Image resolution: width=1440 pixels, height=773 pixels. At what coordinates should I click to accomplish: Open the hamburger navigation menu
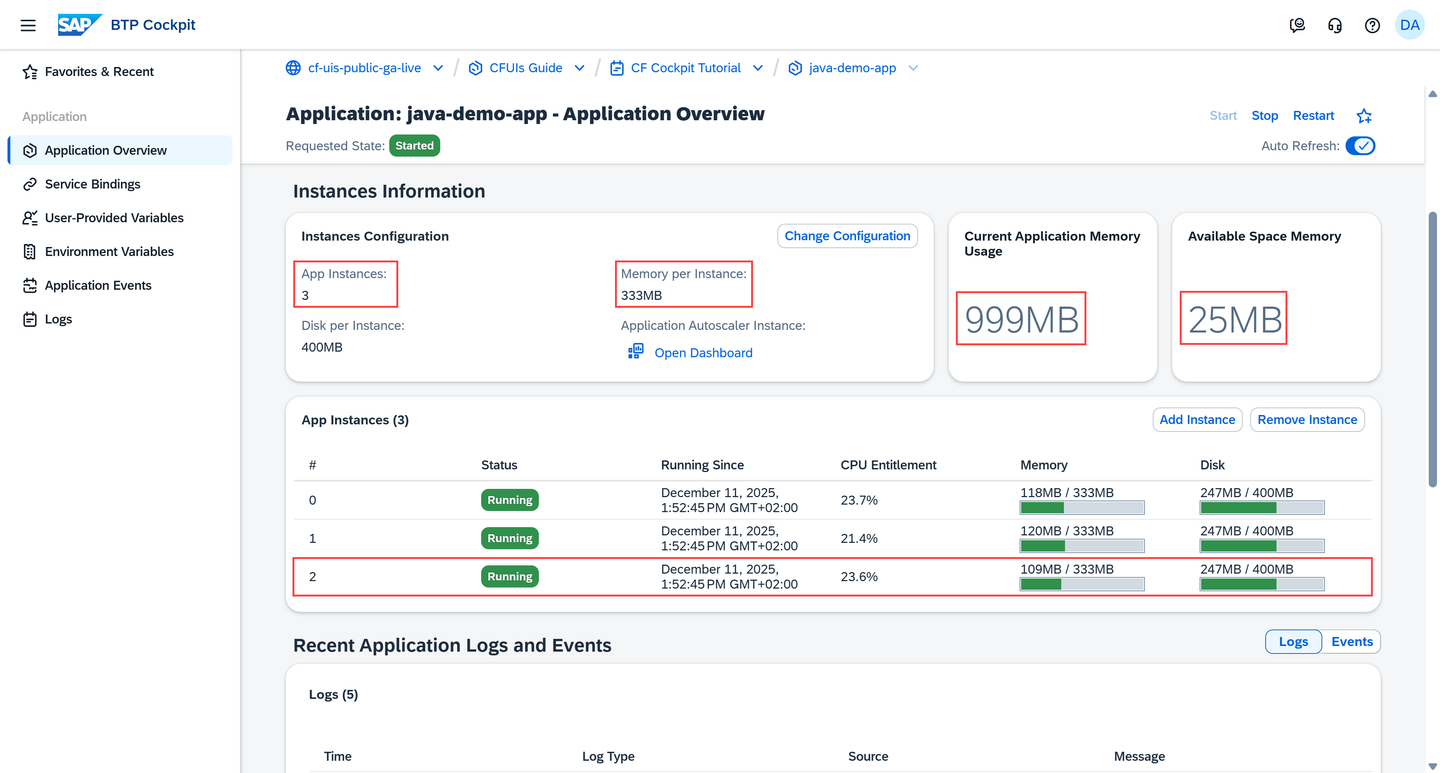click(28, 25)
